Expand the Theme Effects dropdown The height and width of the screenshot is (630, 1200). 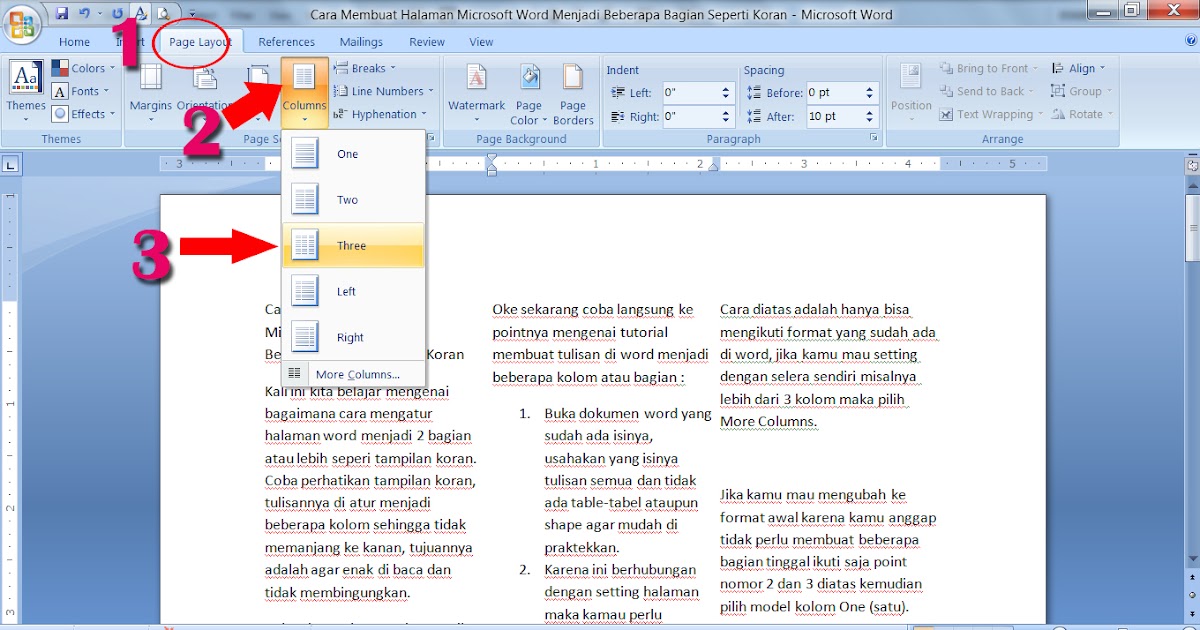pyautogui.click(x=83, y=114)
